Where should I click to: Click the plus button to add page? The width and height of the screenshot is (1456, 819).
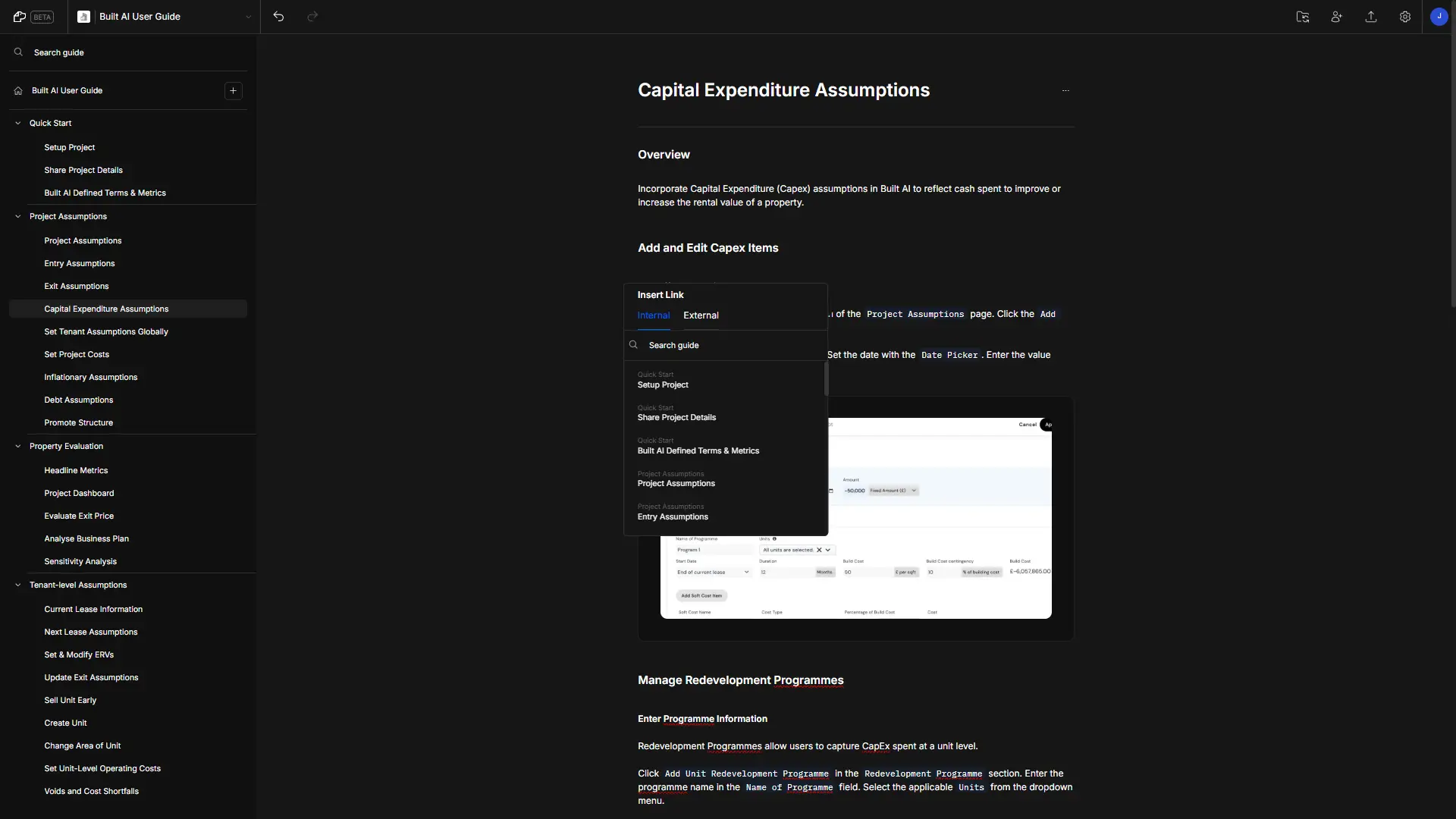click(x=233, y=90)
